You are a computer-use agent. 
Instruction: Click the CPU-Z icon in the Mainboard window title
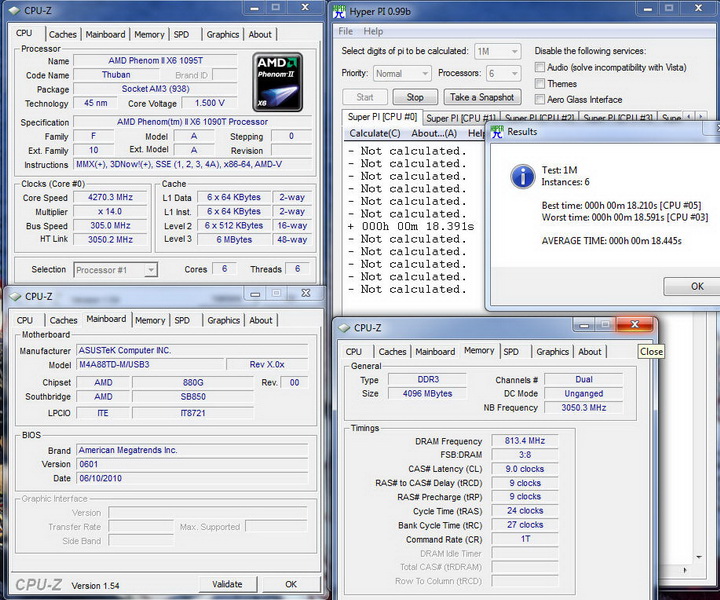16,297
